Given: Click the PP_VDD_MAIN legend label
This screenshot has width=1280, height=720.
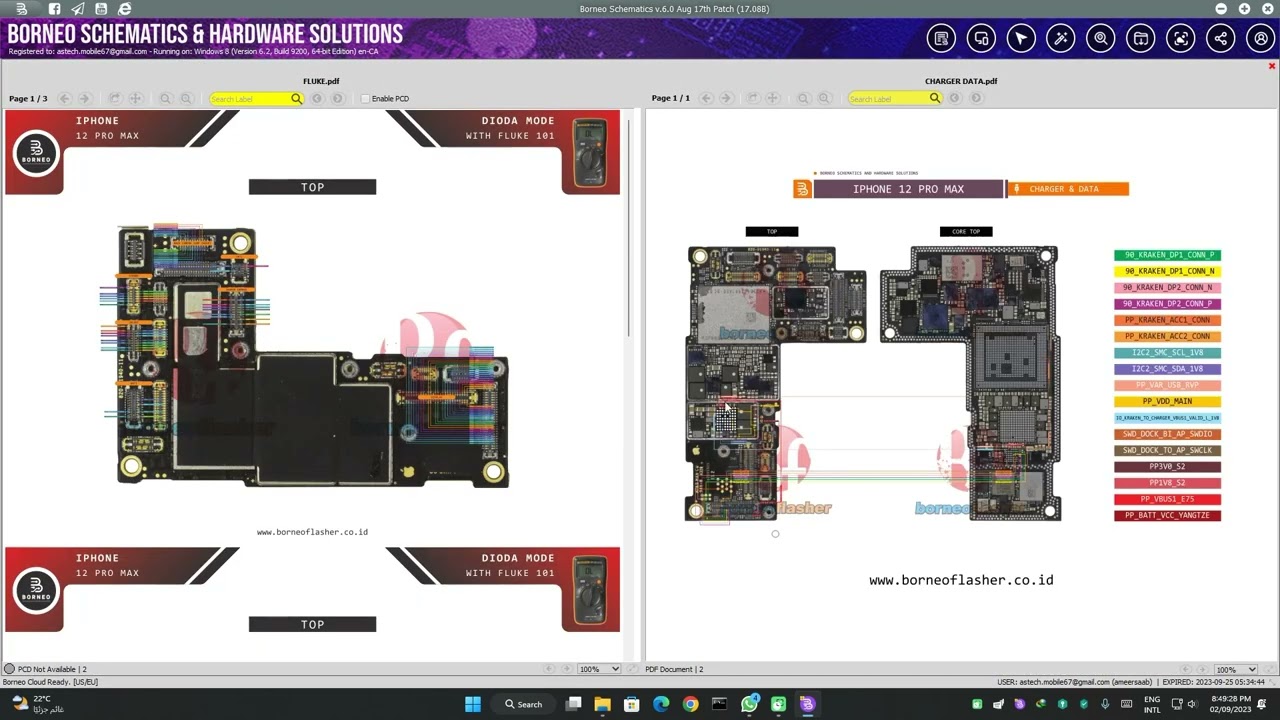Looking at the screenshot, I should click(x=1167, y=401).
